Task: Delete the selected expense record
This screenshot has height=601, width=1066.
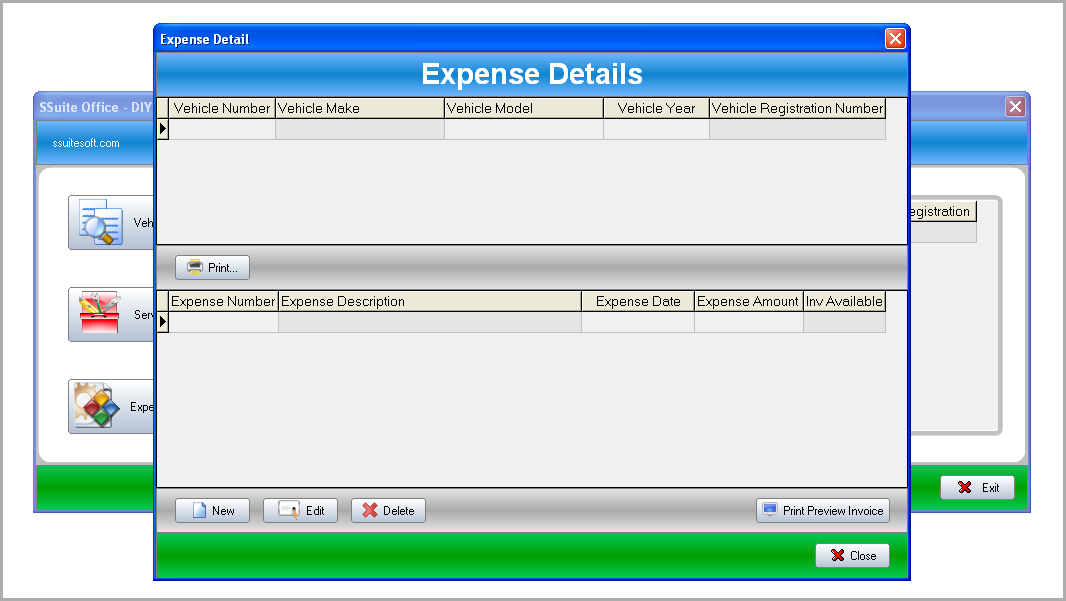Action: pos(388,511)
